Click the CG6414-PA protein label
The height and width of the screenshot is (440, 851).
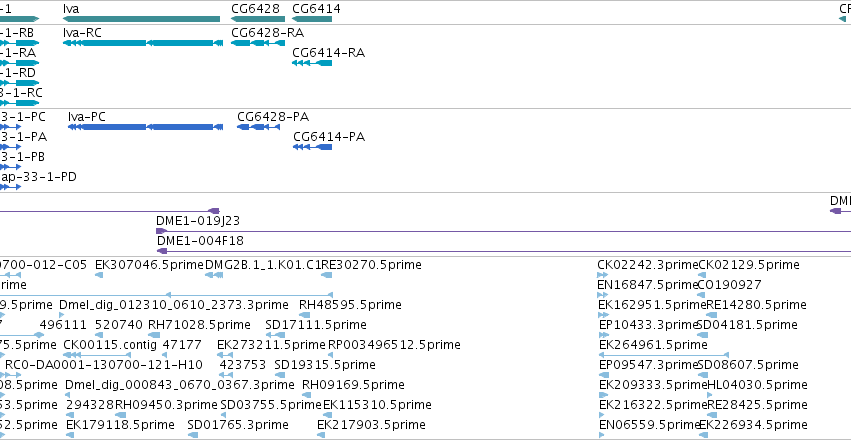(329, 137)
